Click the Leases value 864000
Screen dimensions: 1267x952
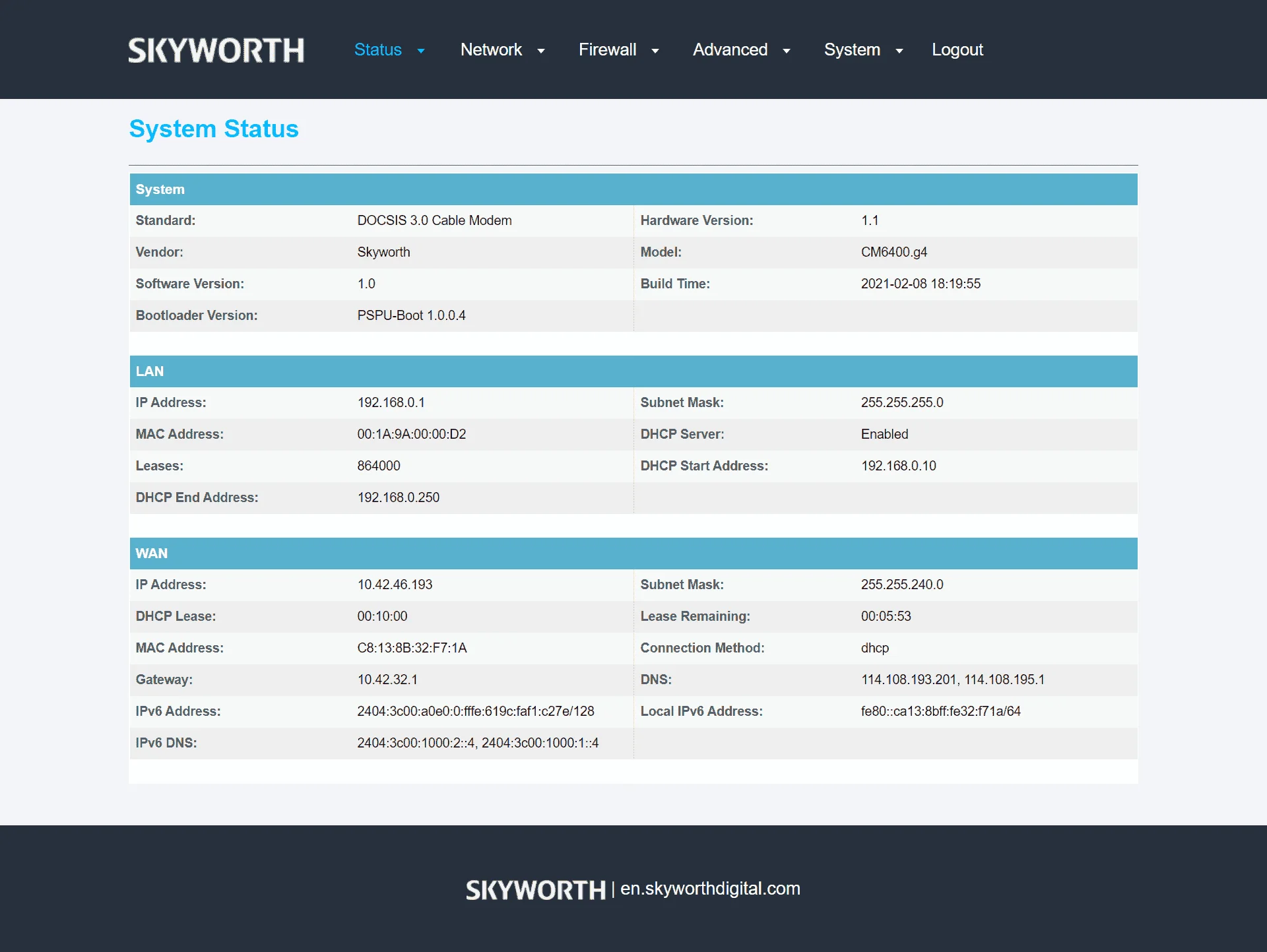[379, 466]
